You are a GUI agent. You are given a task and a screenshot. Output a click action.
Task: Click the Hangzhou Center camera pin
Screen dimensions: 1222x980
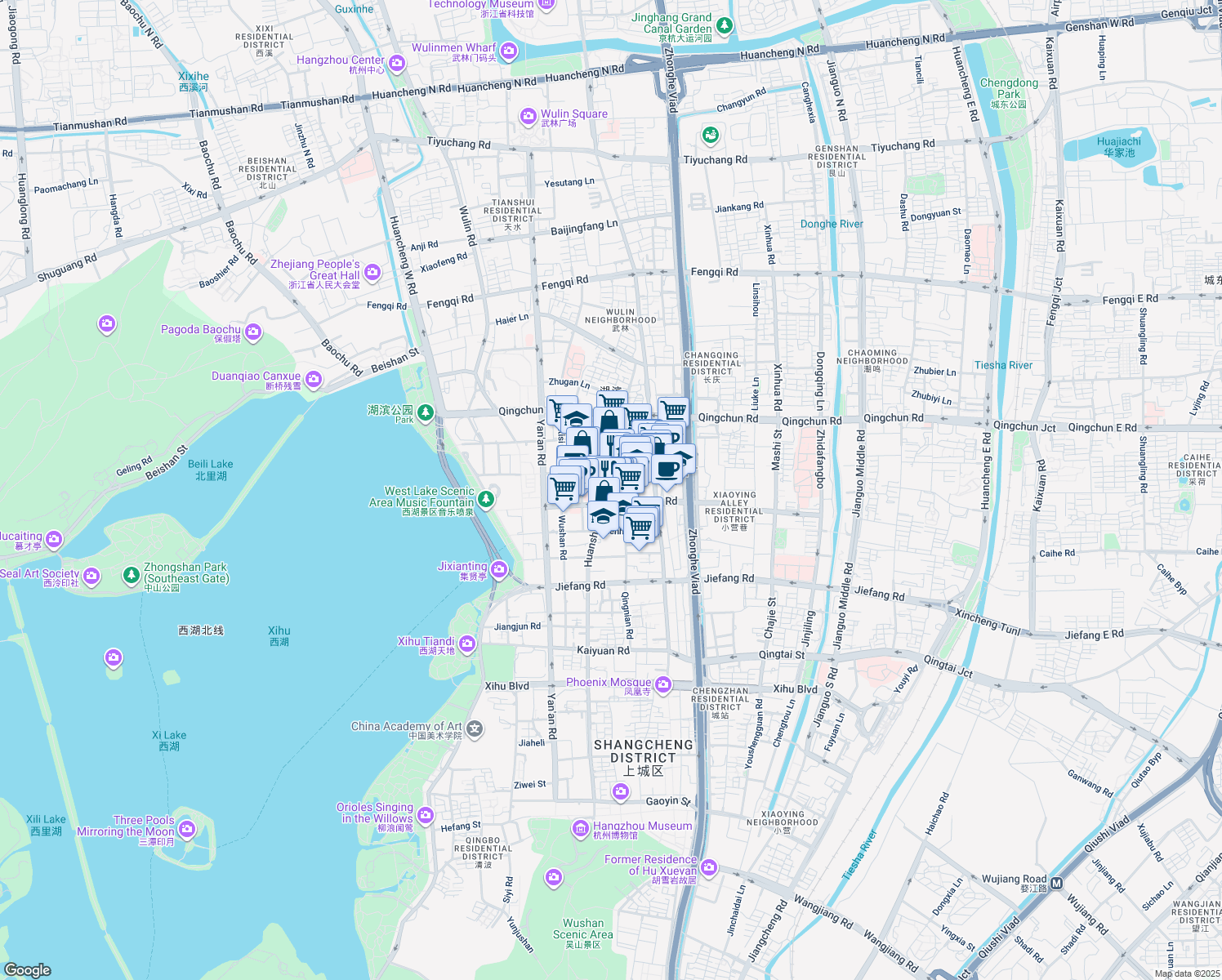[x=397, y=63]
